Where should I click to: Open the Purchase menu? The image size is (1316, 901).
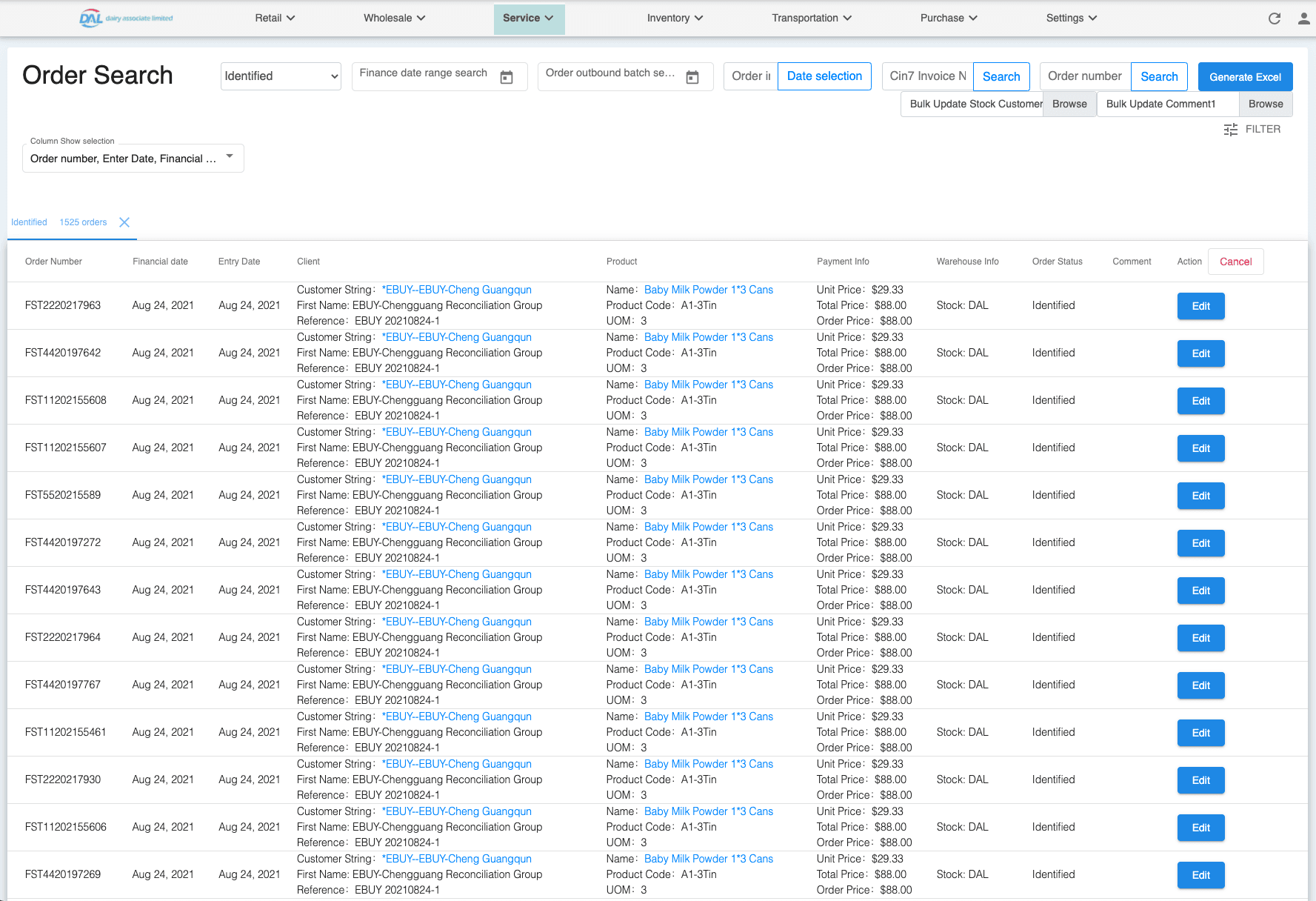[x=949, y=18]
